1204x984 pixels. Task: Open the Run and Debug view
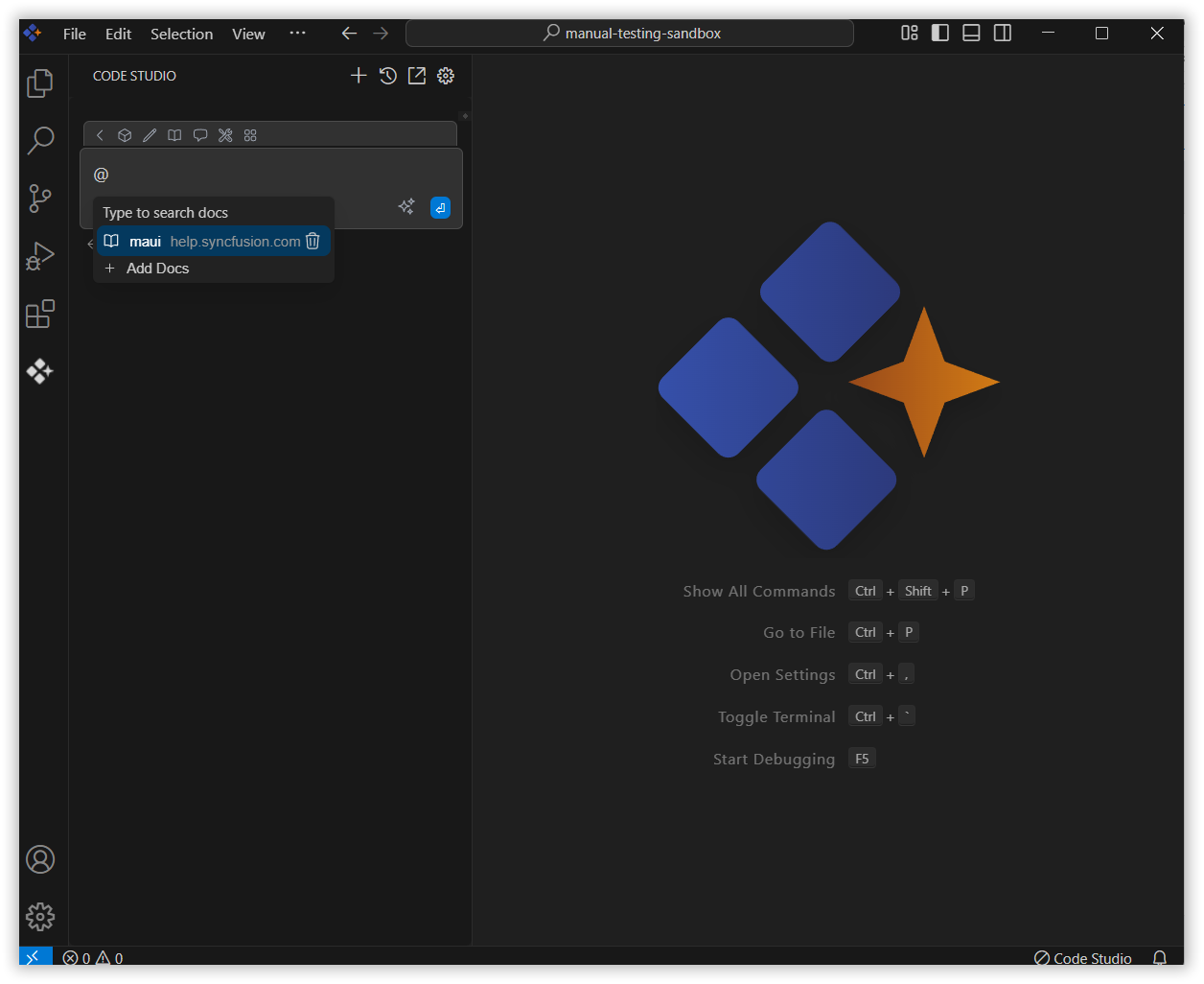pos(40,256)
